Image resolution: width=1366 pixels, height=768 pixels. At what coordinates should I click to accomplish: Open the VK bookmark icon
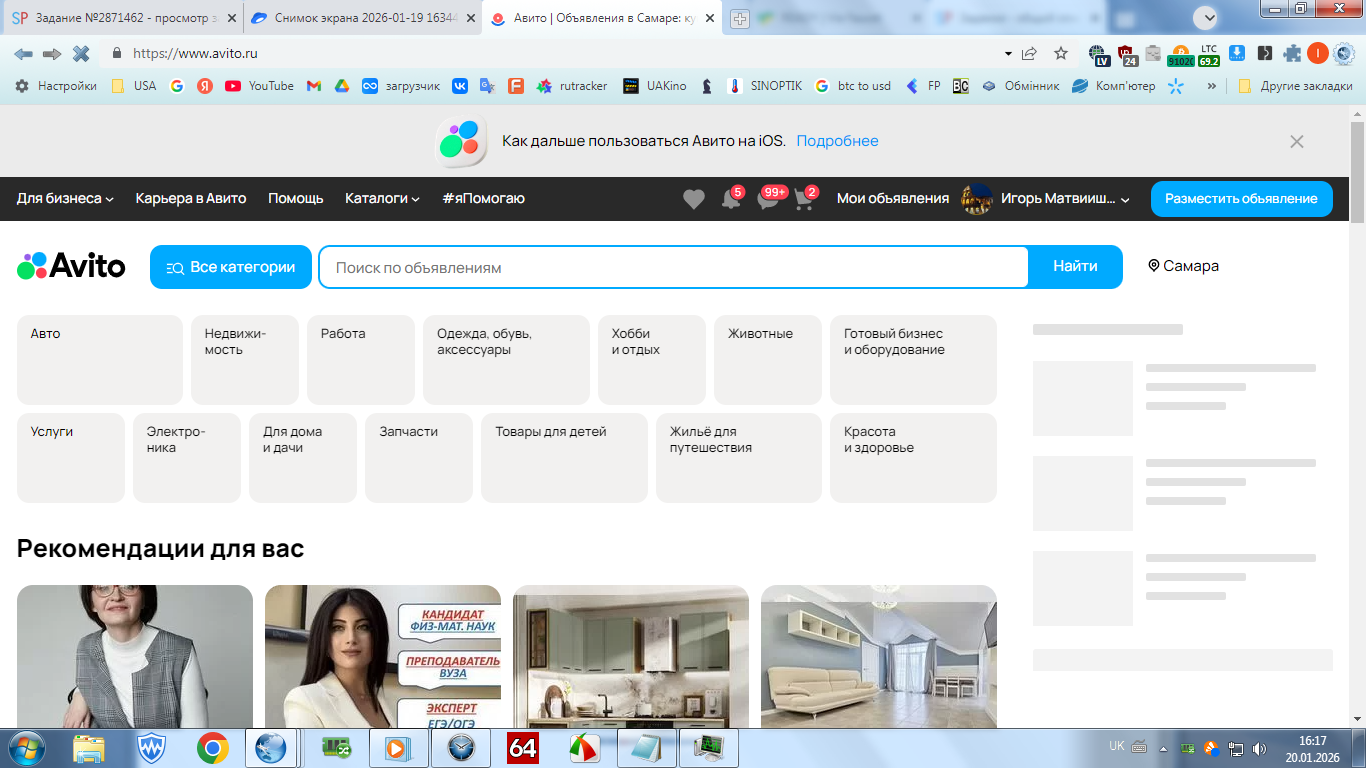(460, 86)
